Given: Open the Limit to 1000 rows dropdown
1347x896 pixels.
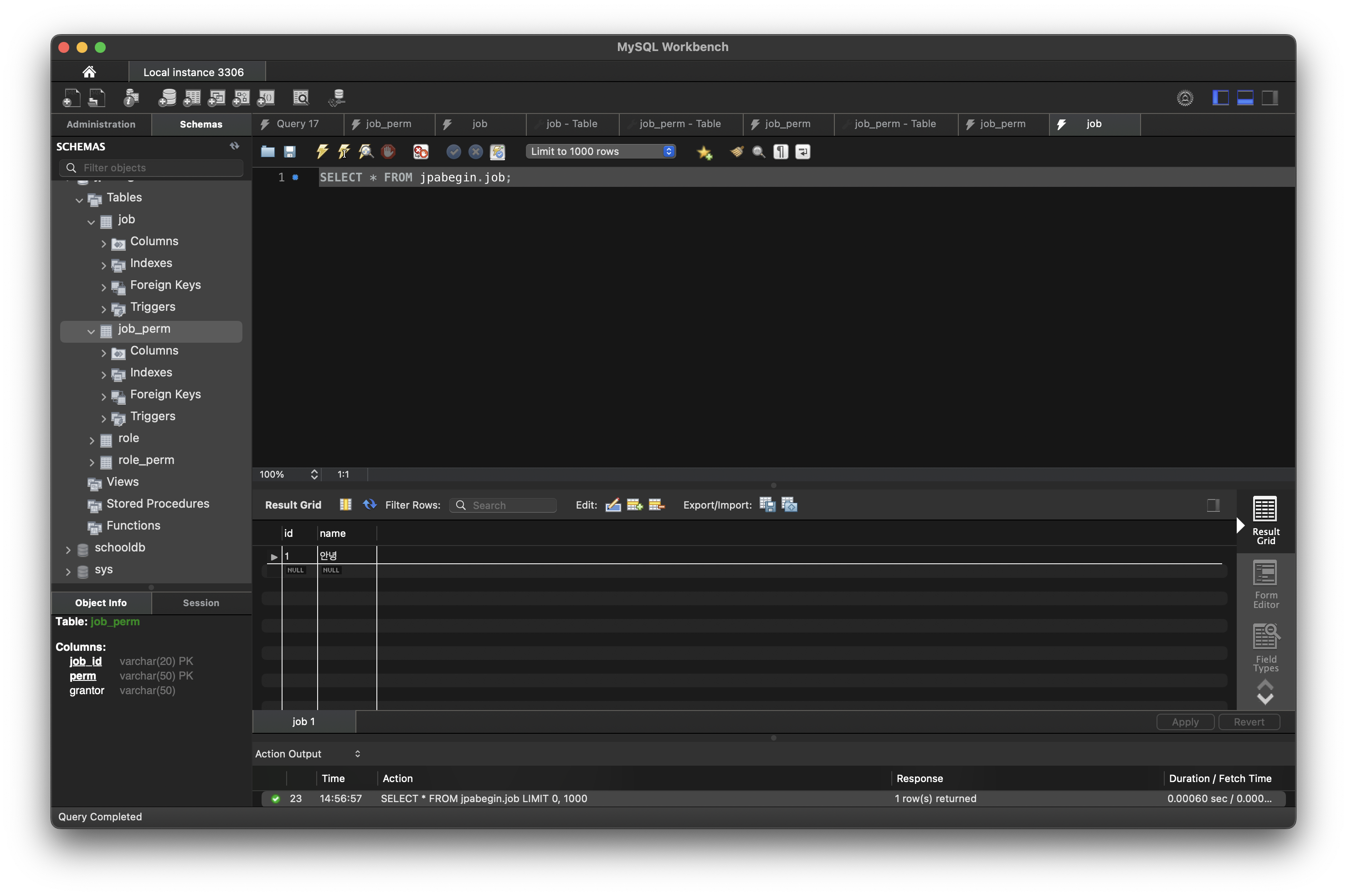Looking at the screenshot, I should [x=601, y=151].
